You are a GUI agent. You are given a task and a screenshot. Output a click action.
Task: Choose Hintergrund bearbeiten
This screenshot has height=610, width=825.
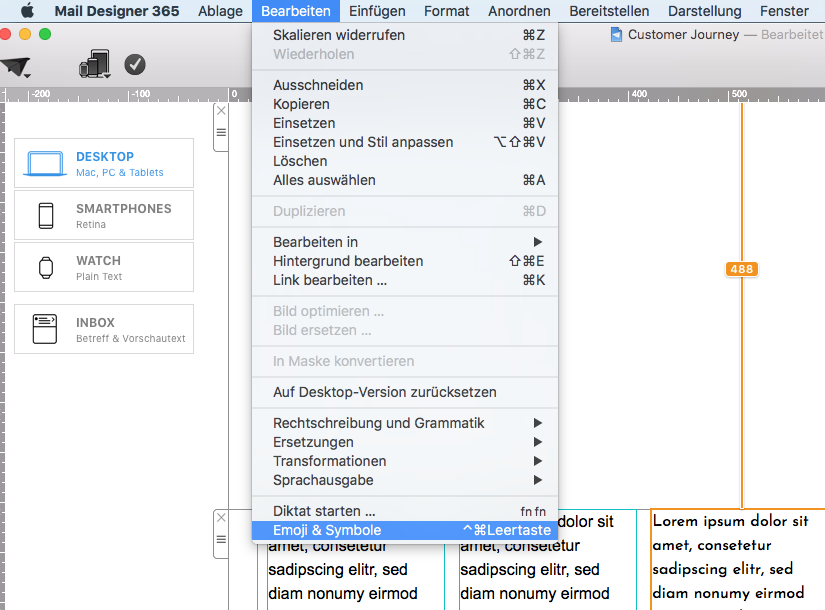click(405, 261)
